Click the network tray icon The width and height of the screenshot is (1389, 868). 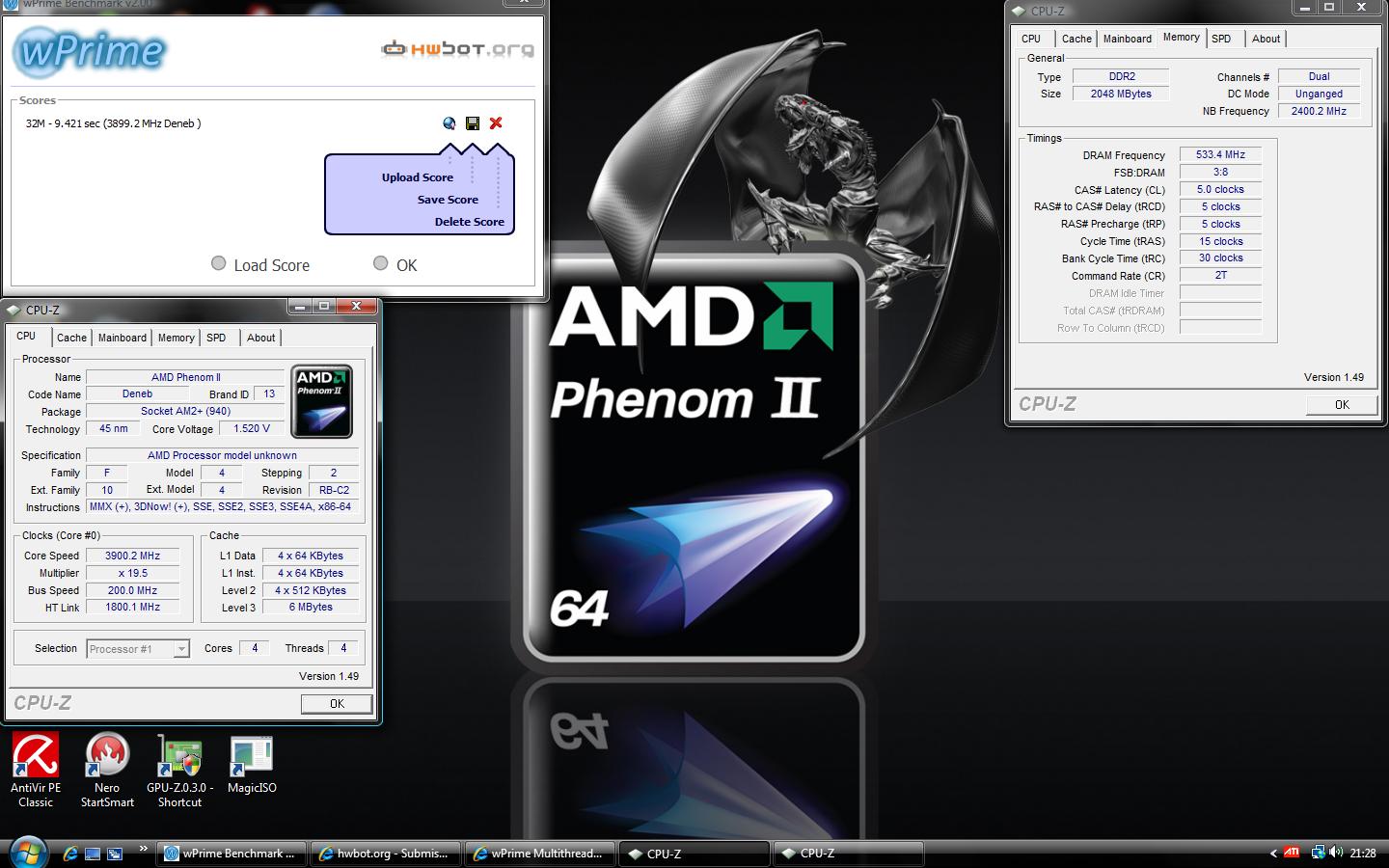pos(1318,853)
